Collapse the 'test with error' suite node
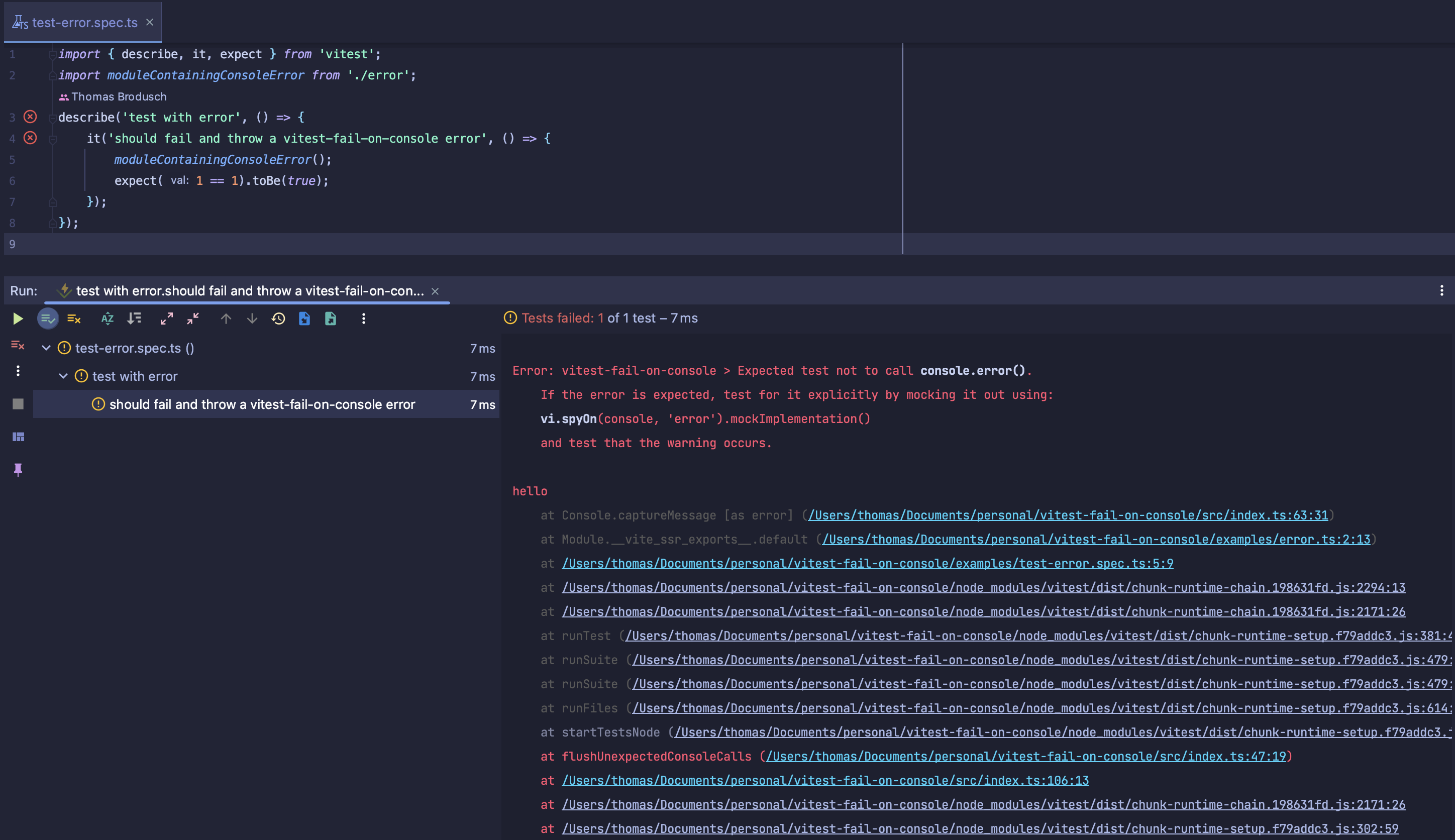 [x=63, y=376]
